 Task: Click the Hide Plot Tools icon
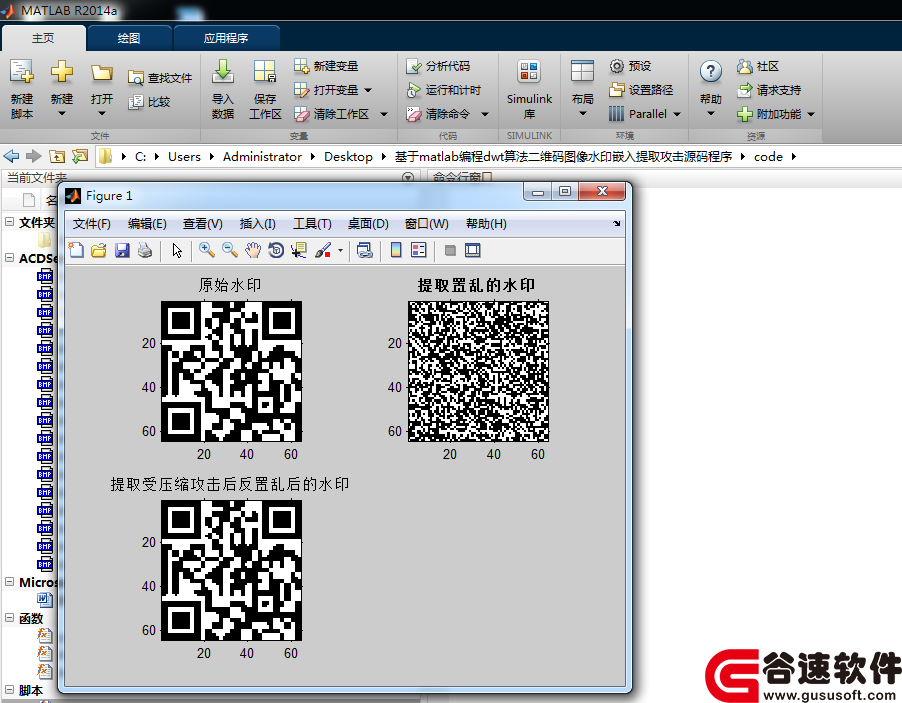click(450, 250)
